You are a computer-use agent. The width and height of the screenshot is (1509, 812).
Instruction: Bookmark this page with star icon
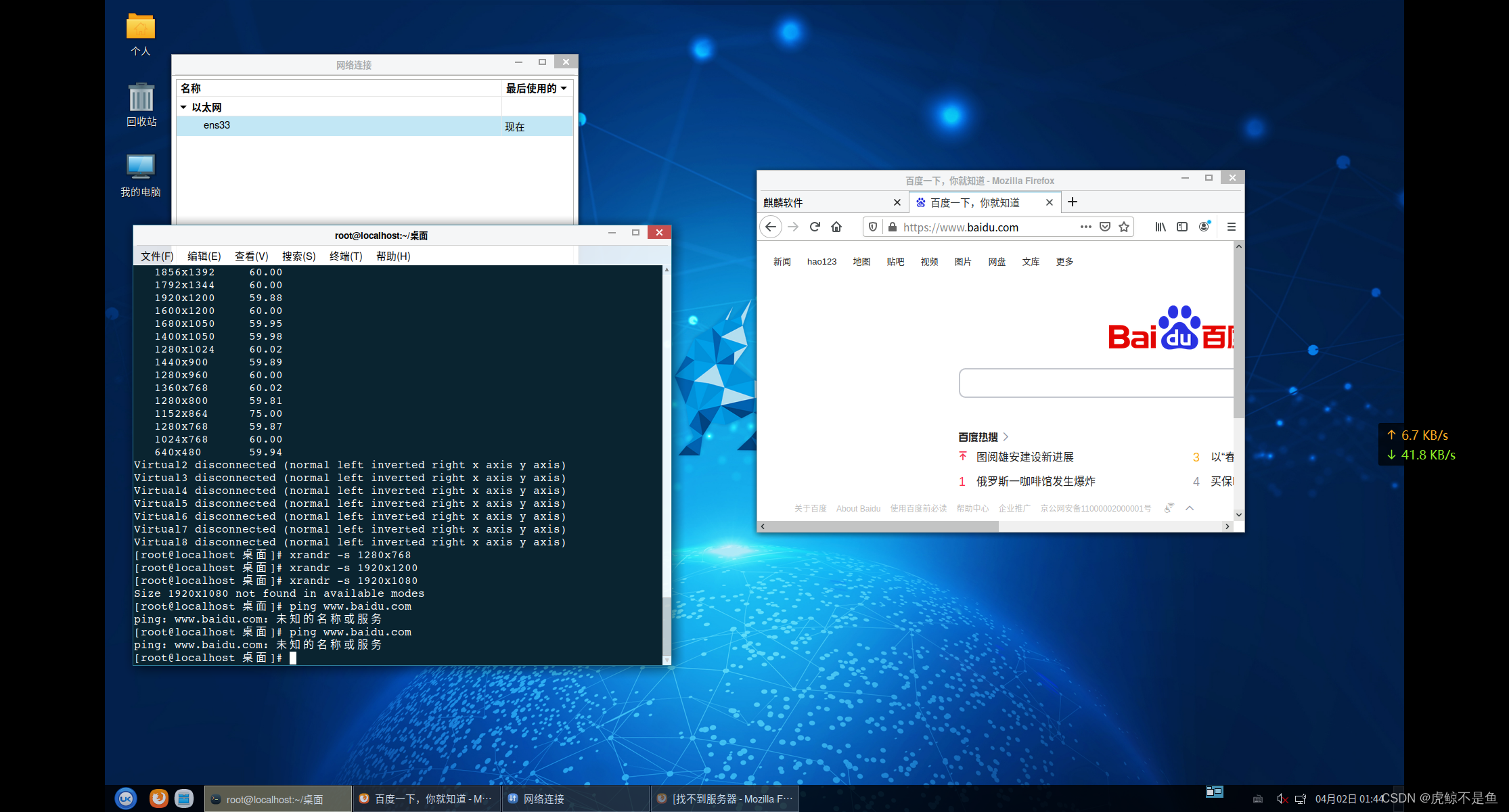(x=1124, y=227)
